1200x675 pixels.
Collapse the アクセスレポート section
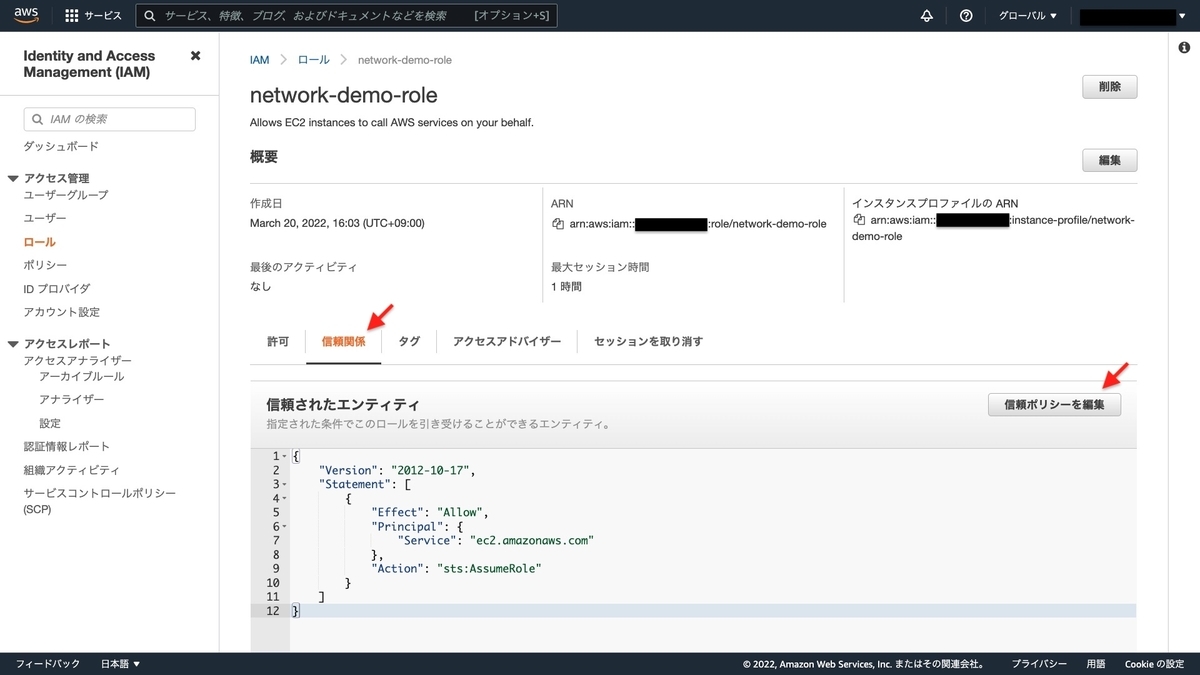pyautogui.click(x=14, y=344)
